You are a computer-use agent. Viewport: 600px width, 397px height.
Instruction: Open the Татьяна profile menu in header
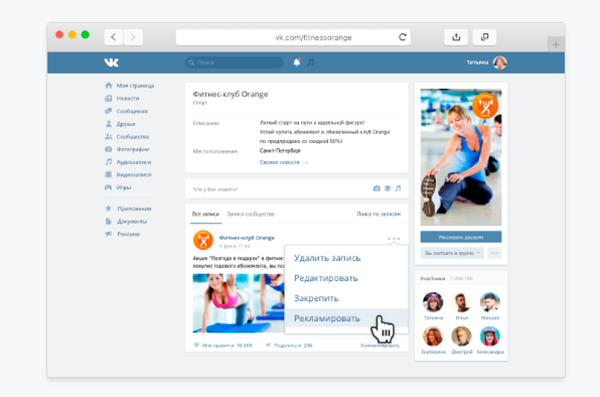click(487, 62)
